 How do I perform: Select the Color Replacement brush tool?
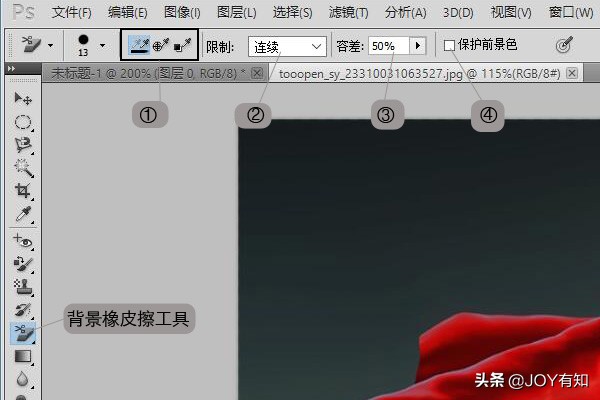[23, 264]
